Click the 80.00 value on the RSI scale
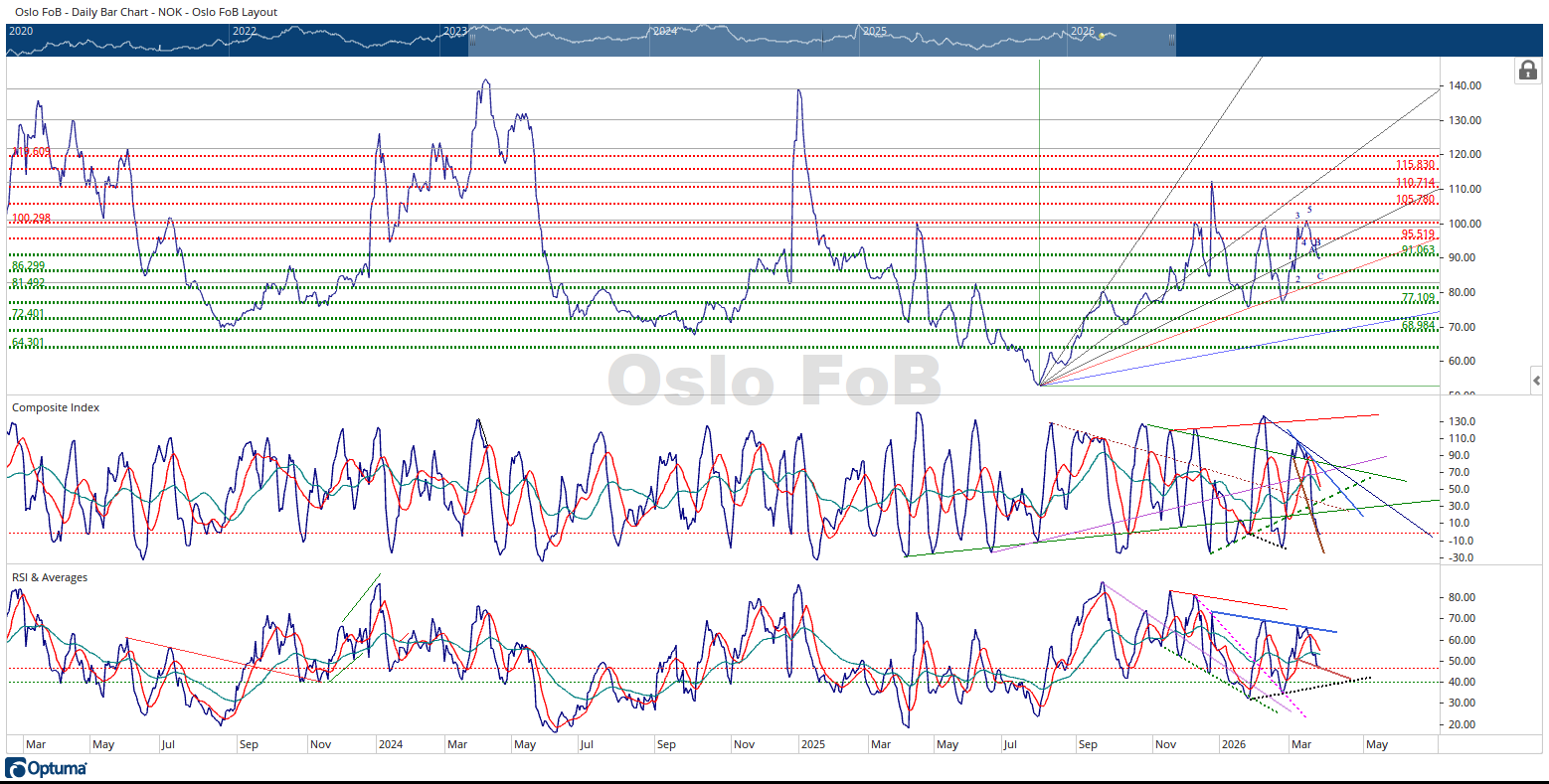 point(1463,598)
